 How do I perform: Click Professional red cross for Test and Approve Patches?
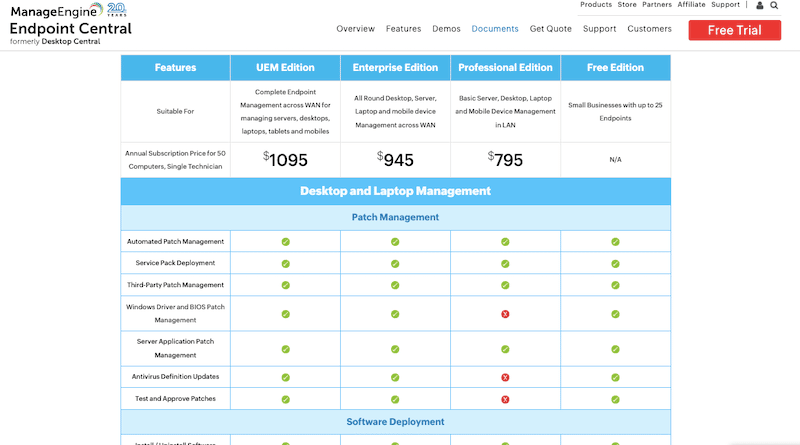[505, 400]
